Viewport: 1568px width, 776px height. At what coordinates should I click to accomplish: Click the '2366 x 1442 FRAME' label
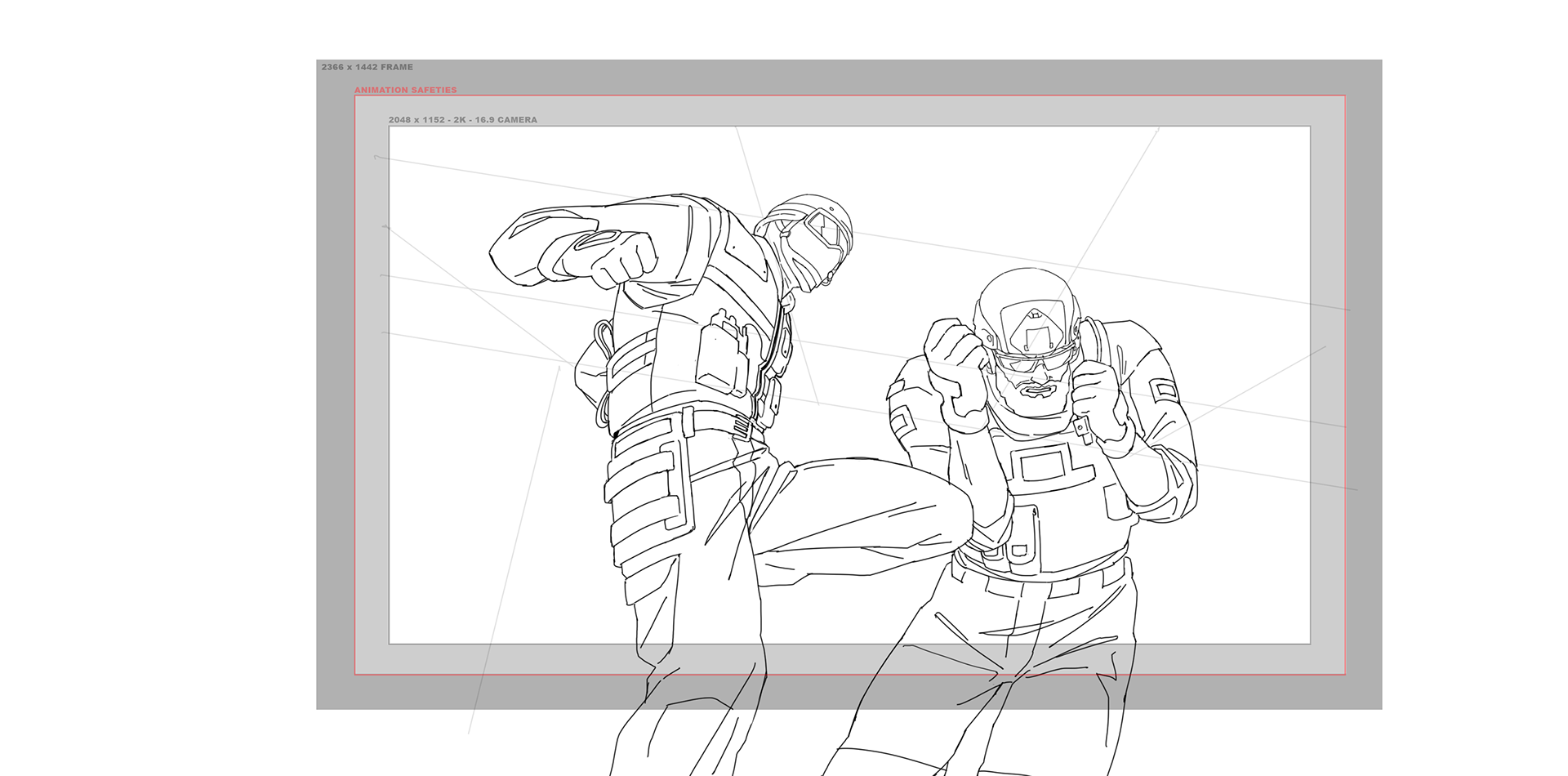[x=367, y=67]
